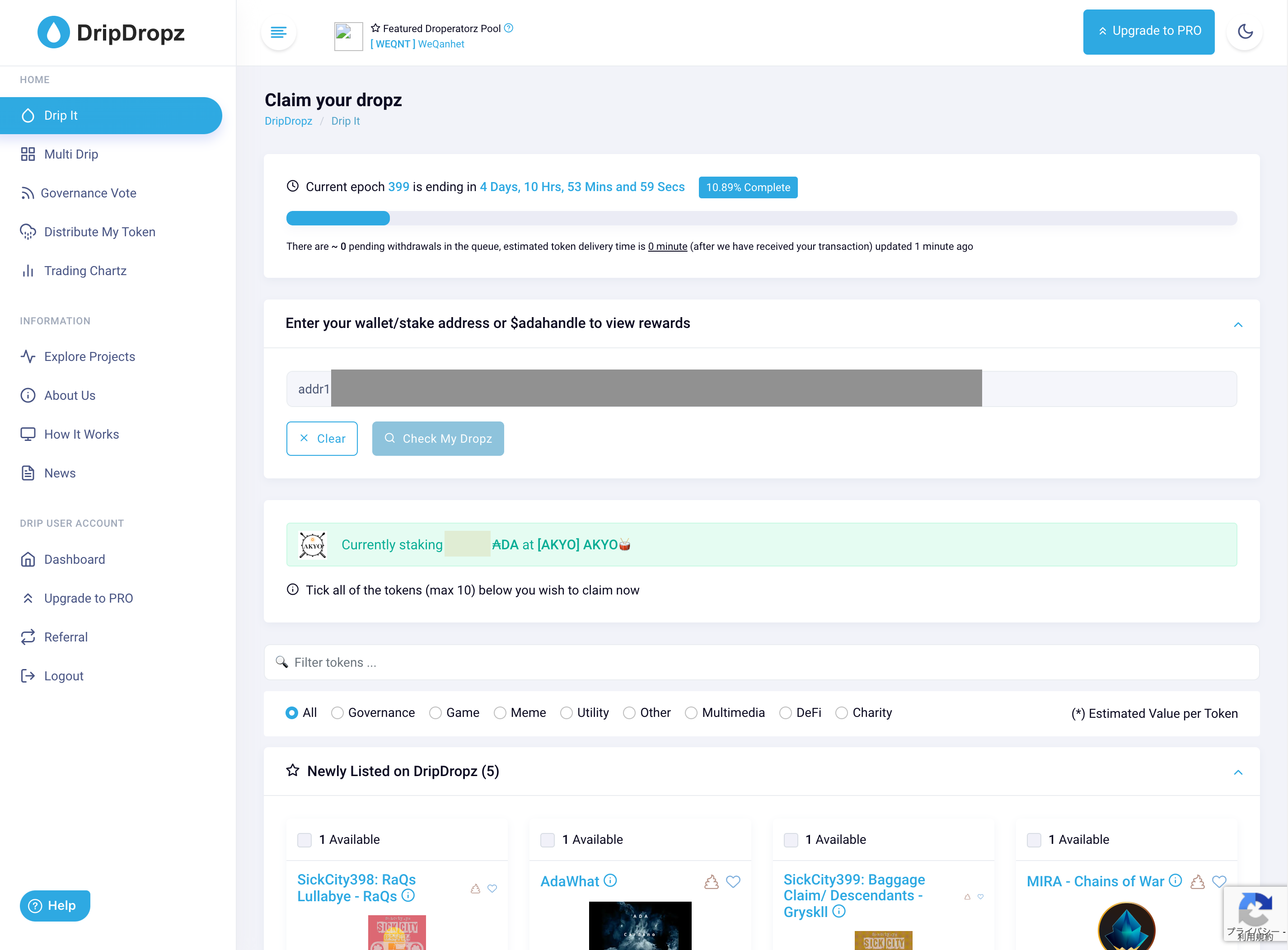Open the [WEQNT] WeQanhet pool link

(417, 44)
